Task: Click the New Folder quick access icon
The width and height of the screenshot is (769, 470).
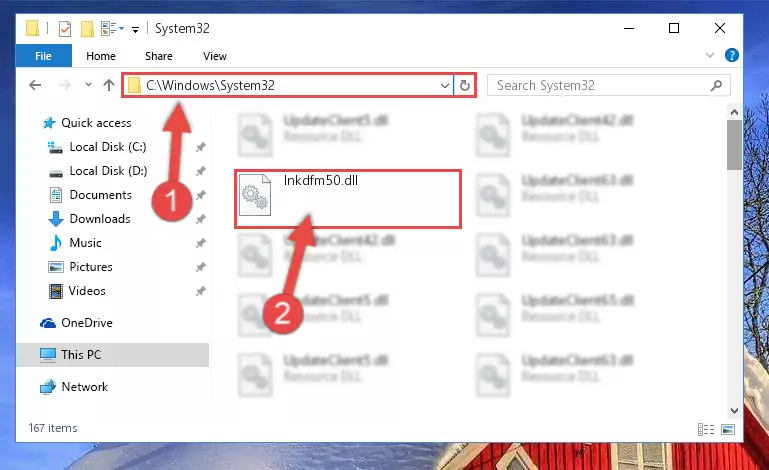Action: (87, 29)
